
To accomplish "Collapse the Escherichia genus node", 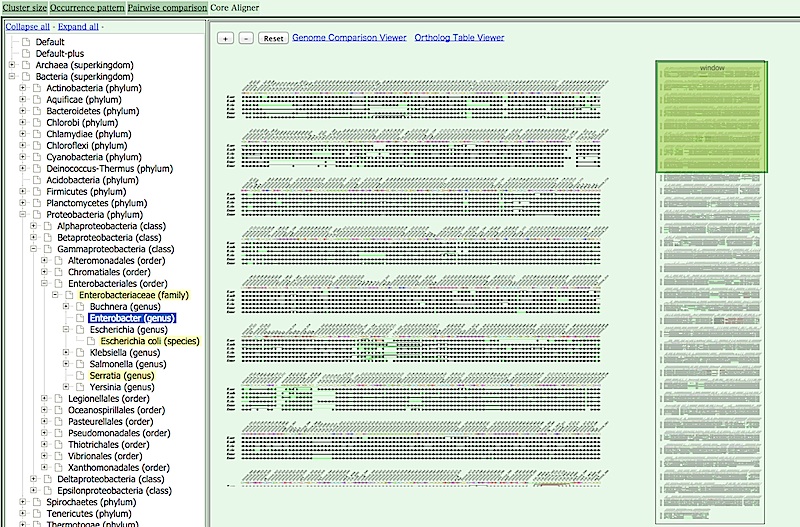I will (x=67, y=329).
